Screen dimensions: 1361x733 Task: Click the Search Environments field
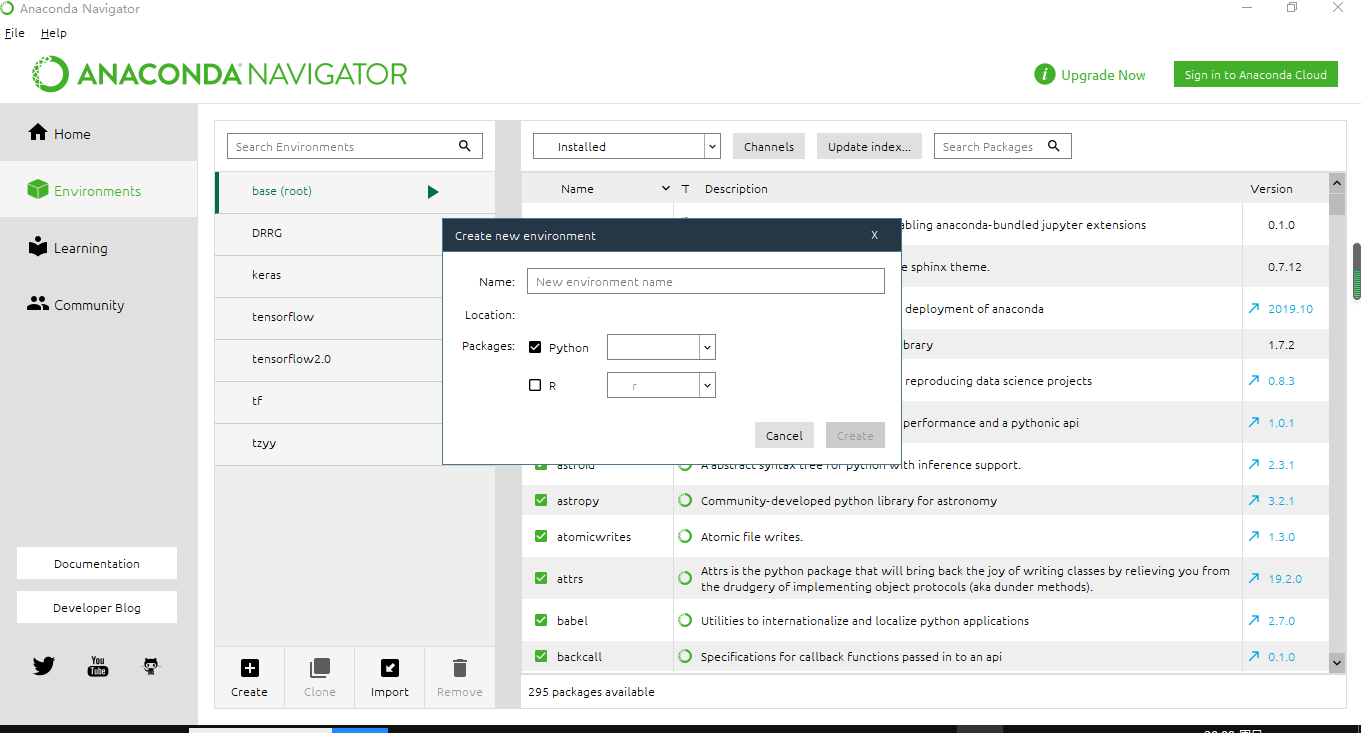pyautogui.click(x=355, y=146)
